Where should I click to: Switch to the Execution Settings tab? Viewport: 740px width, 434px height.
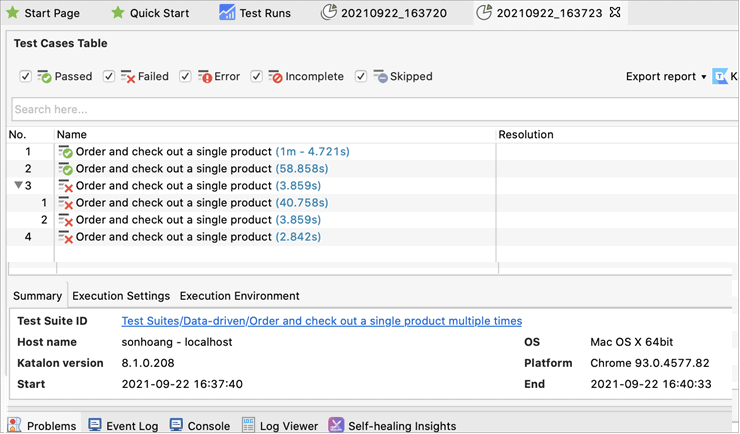tap(121, 296)
